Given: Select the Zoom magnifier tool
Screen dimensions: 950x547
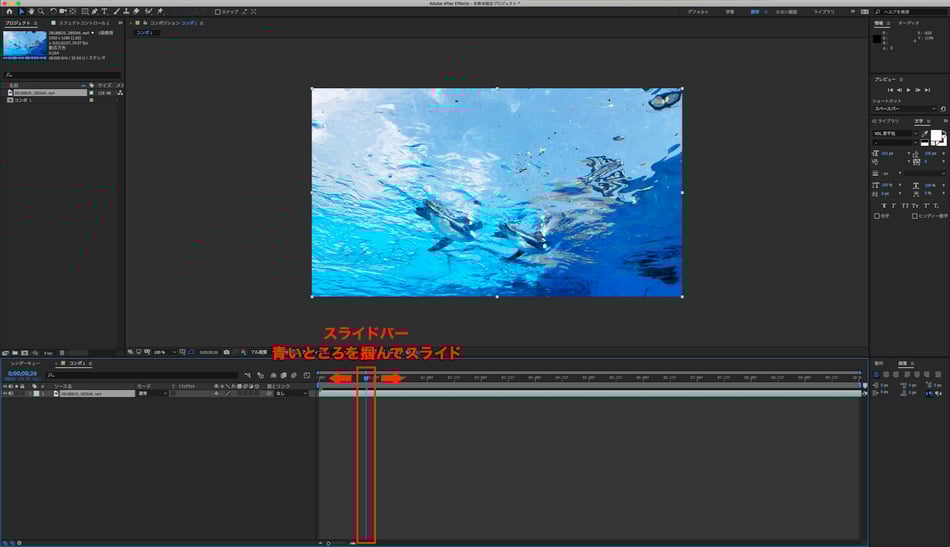Looking at the screenshot, I should click(x=40, y=11).
